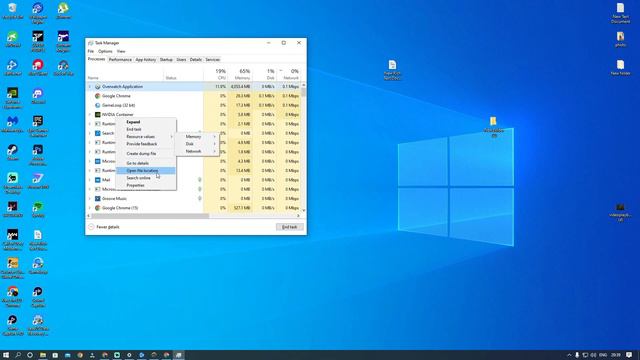Select the Epic Games Launcher desktop shortcut

pyautogui.click(x=38, y=126)
